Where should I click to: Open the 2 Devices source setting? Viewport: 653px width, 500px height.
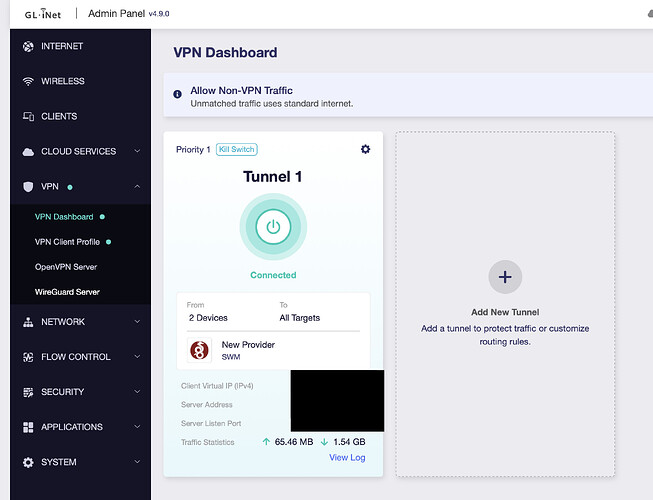point(208,318)
